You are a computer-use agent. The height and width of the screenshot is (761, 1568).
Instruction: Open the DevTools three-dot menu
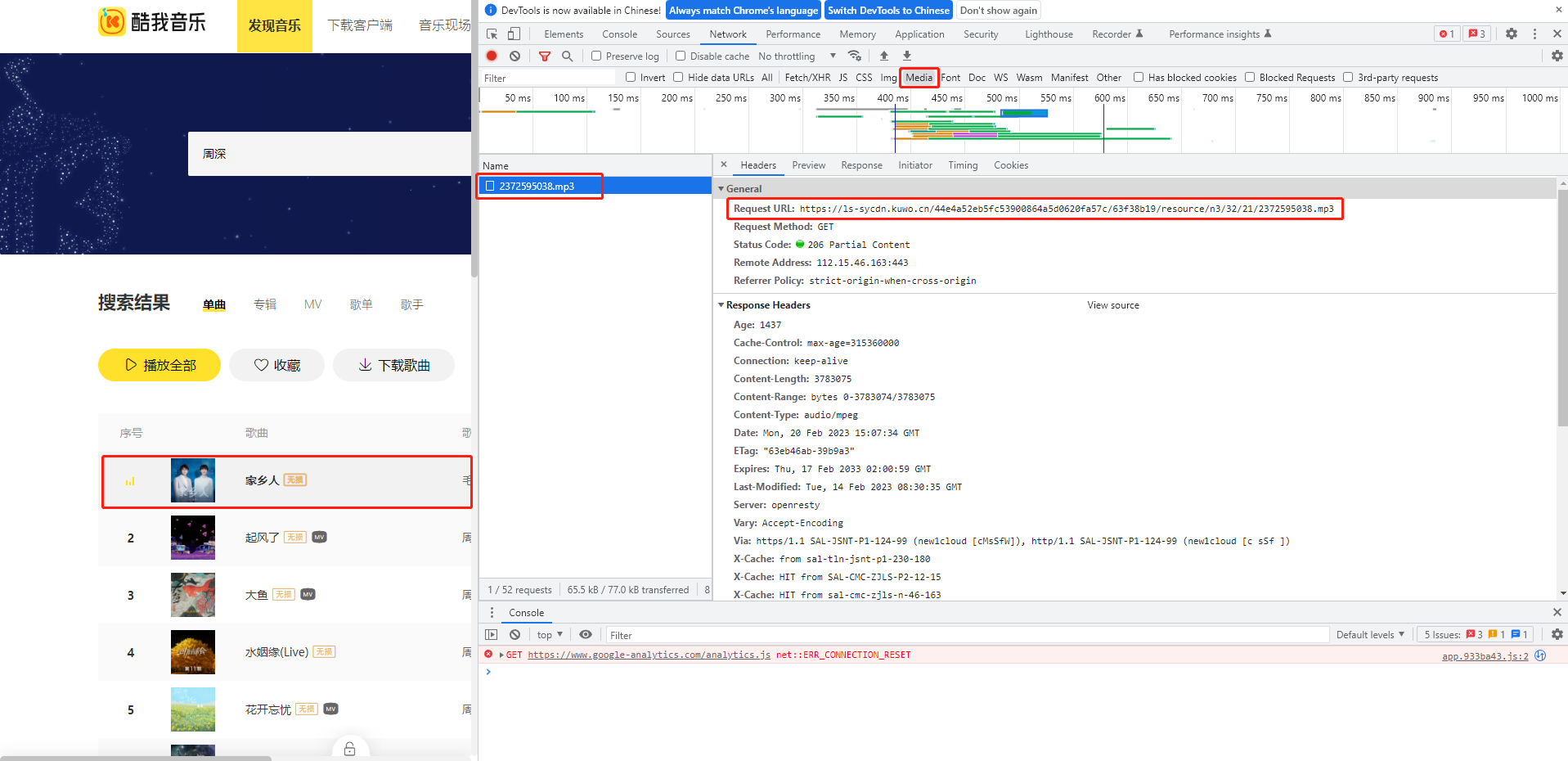coord(1534,34)
